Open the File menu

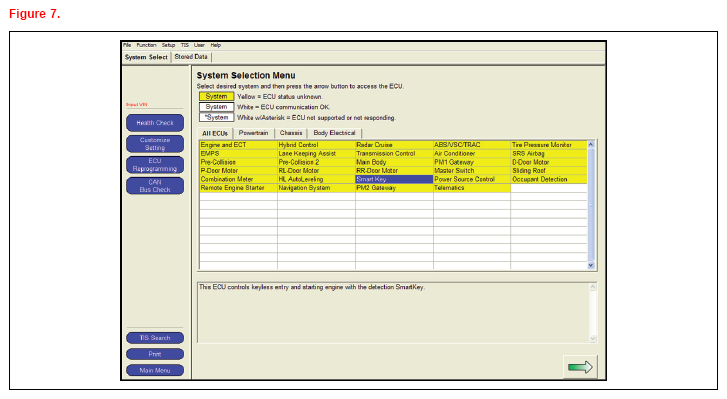(x=127, y=45)
